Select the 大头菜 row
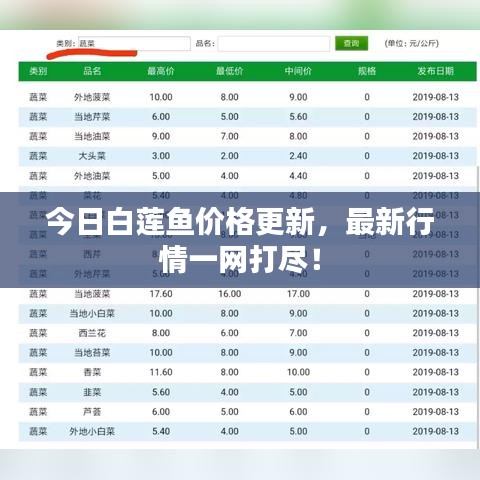Viewport: 480px width, 480px height. click(247, 156)
